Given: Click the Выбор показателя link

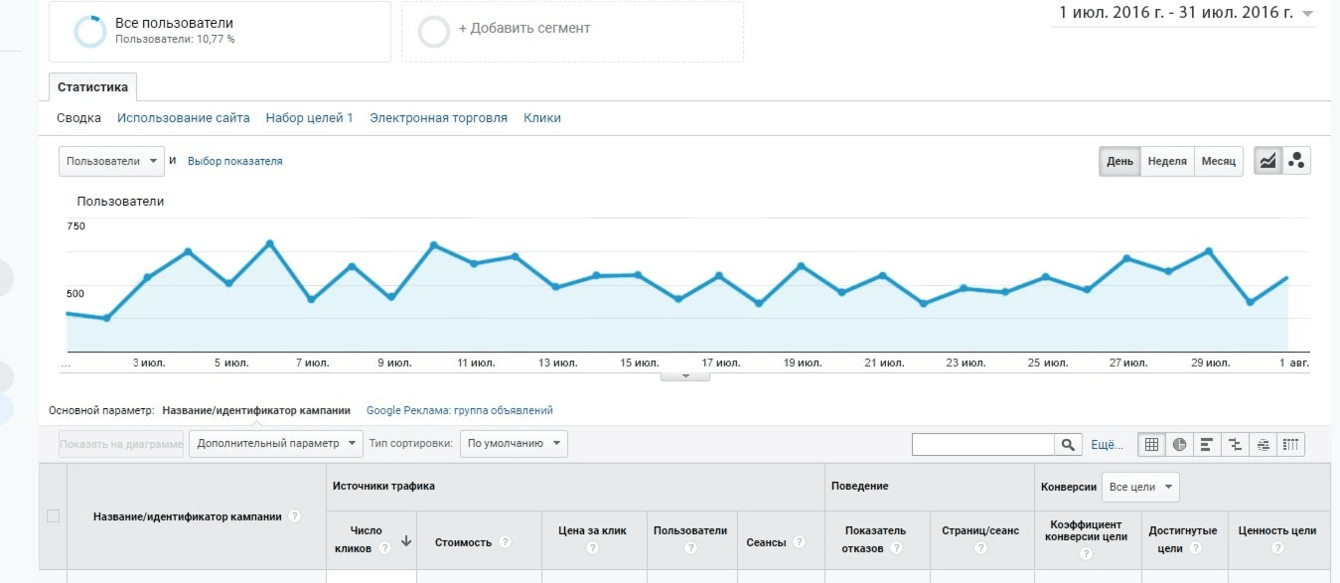Looking at the screenshot, I should [235, 161].
